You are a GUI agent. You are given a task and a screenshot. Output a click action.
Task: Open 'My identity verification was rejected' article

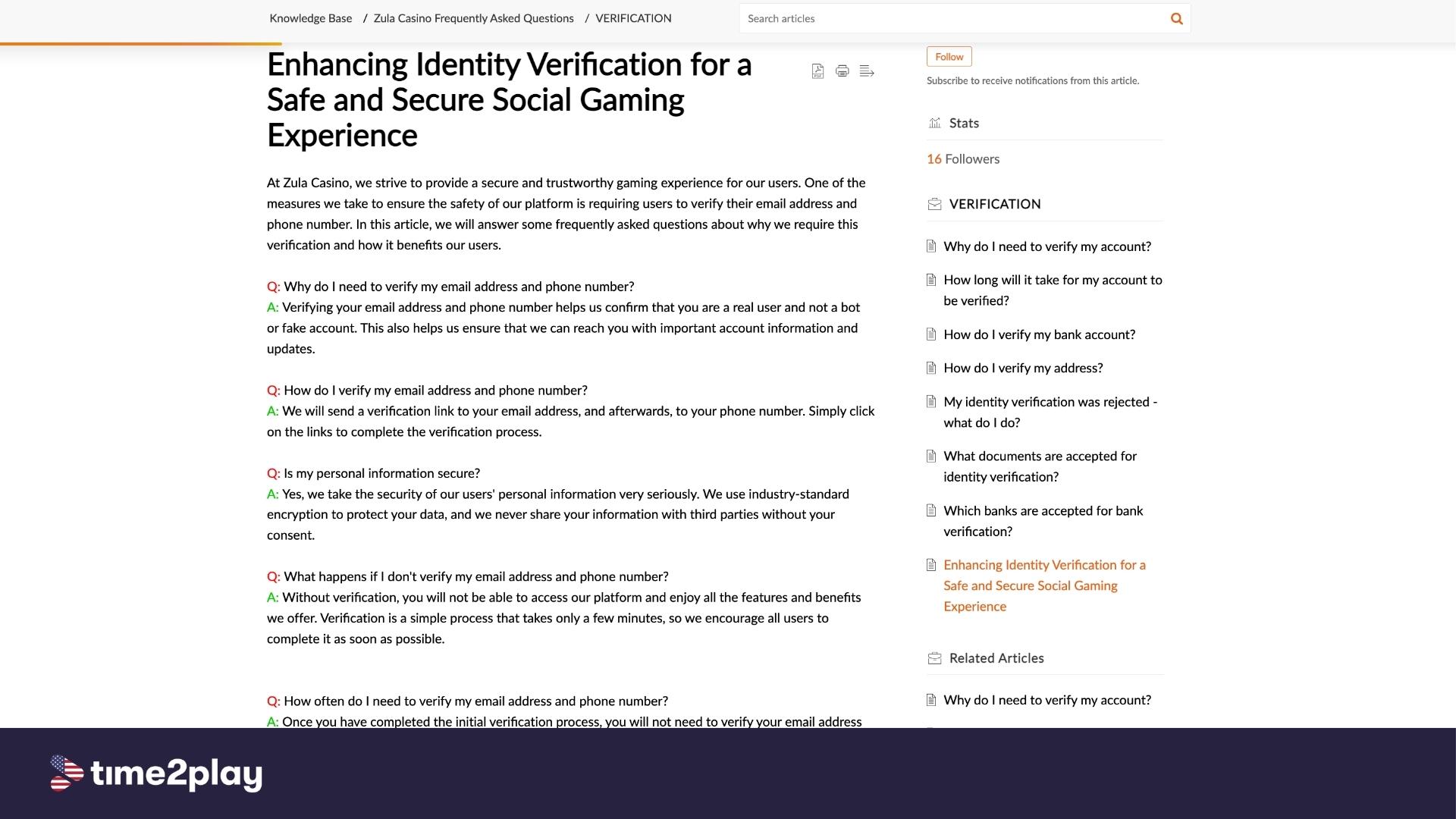coord(1050,413)
